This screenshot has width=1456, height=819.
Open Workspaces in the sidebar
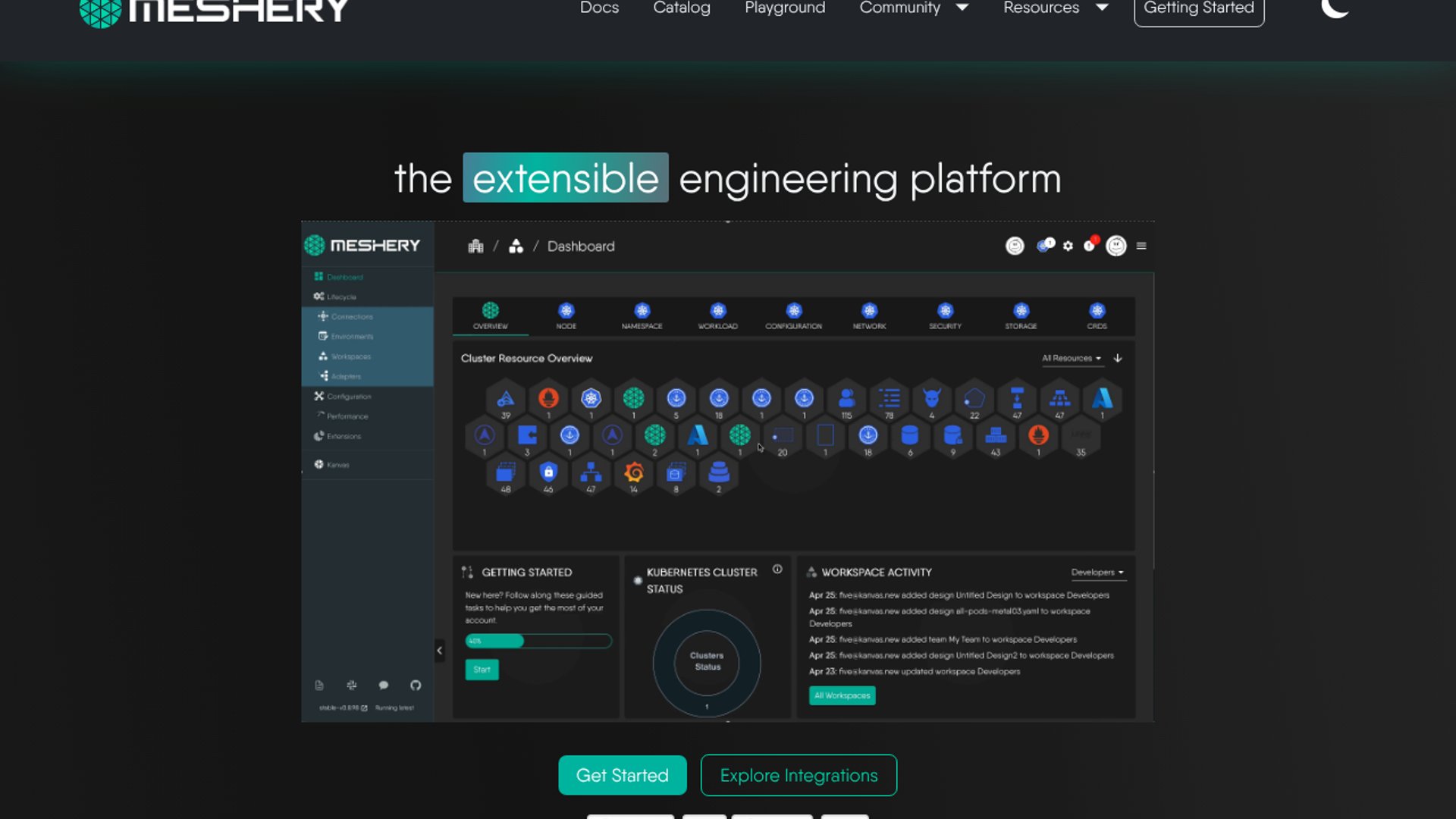pos(345,356)
